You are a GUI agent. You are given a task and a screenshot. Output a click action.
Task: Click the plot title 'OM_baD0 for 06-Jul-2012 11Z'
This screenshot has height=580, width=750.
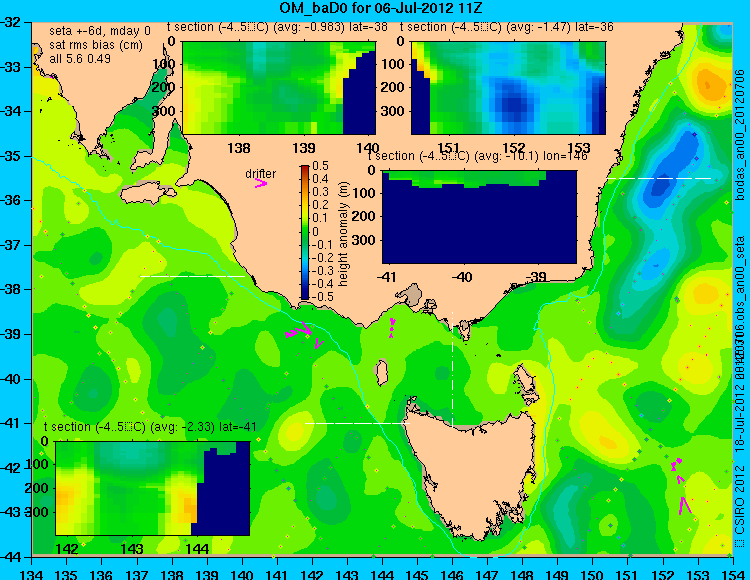(x=380, y=8)
